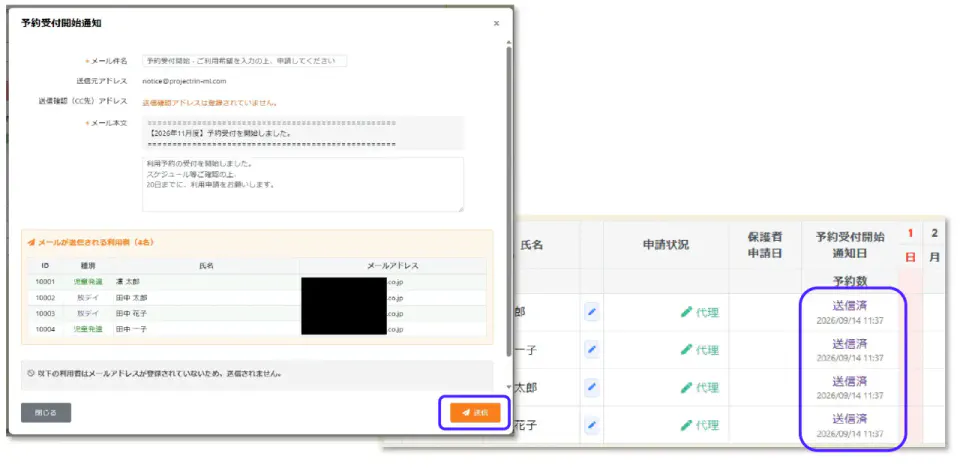Screen dimensions: 960x468
Task: Click the メール件名 subject input field
Action: (245, 61)
